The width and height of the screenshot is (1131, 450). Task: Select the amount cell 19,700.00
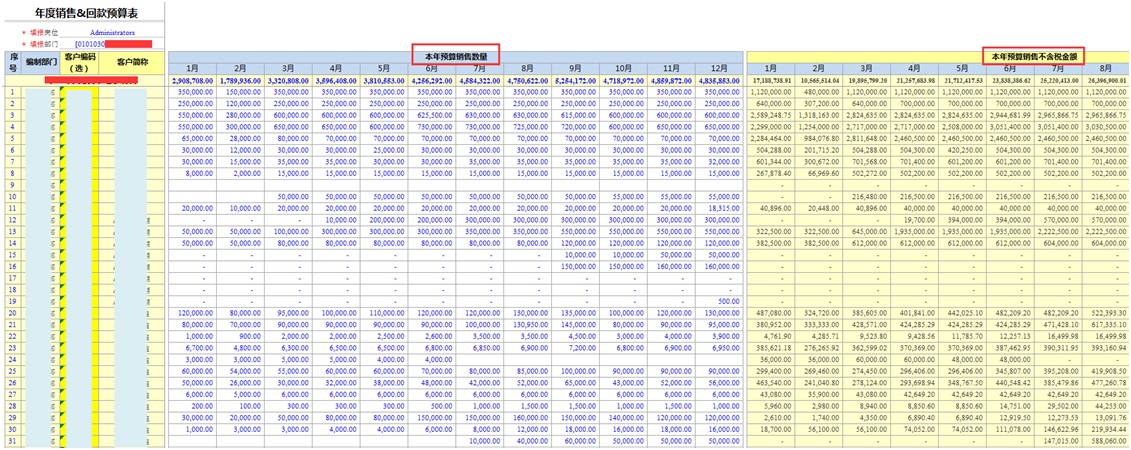pos(915,219)
